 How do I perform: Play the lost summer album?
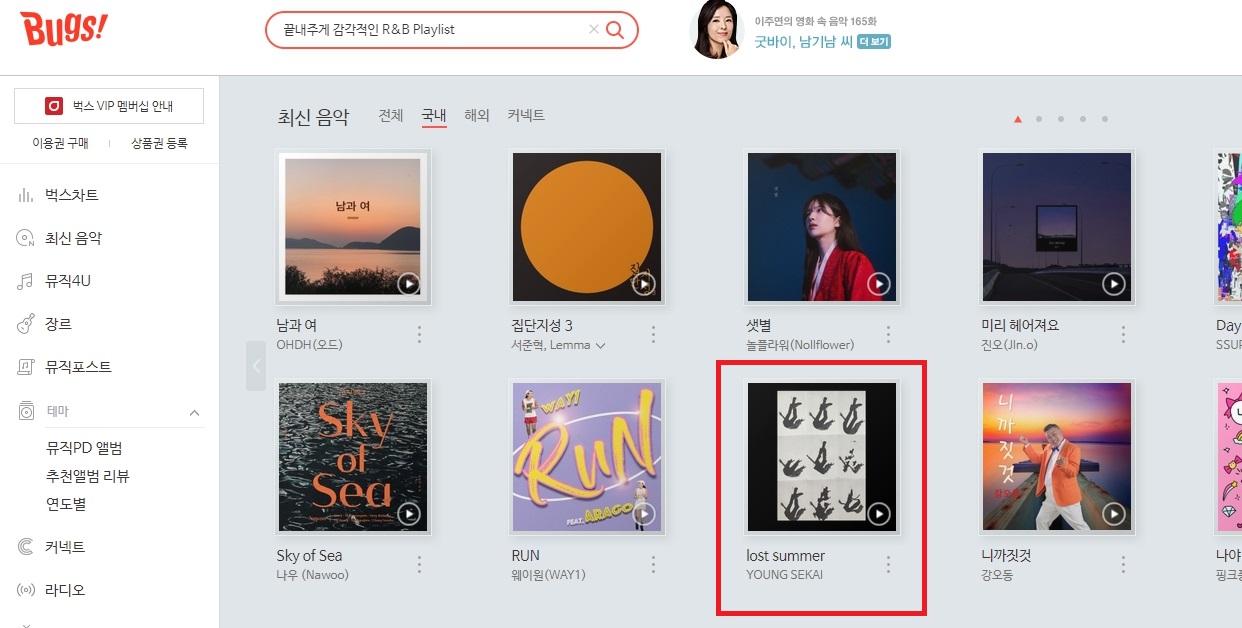878,514
